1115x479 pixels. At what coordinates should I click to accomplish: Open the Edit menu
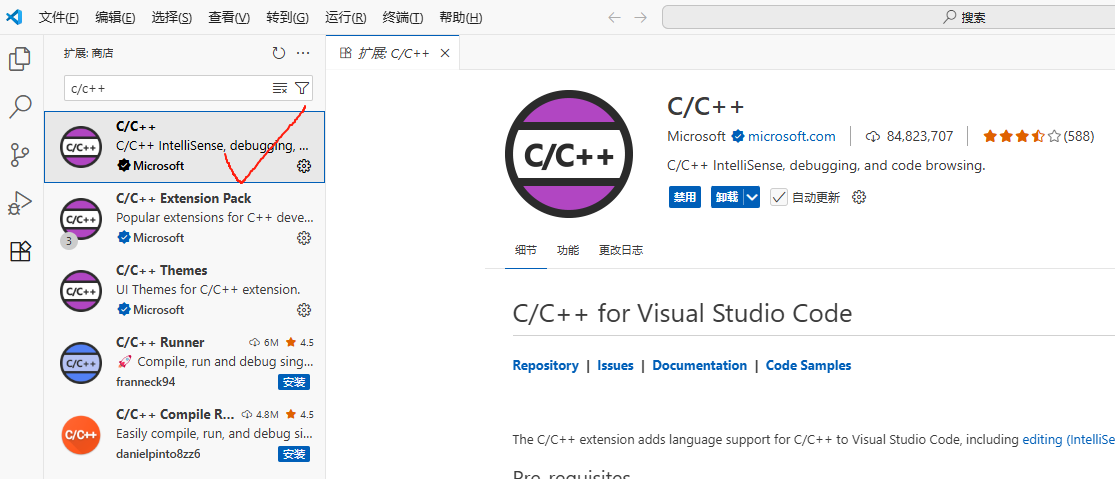coord(115,18)
